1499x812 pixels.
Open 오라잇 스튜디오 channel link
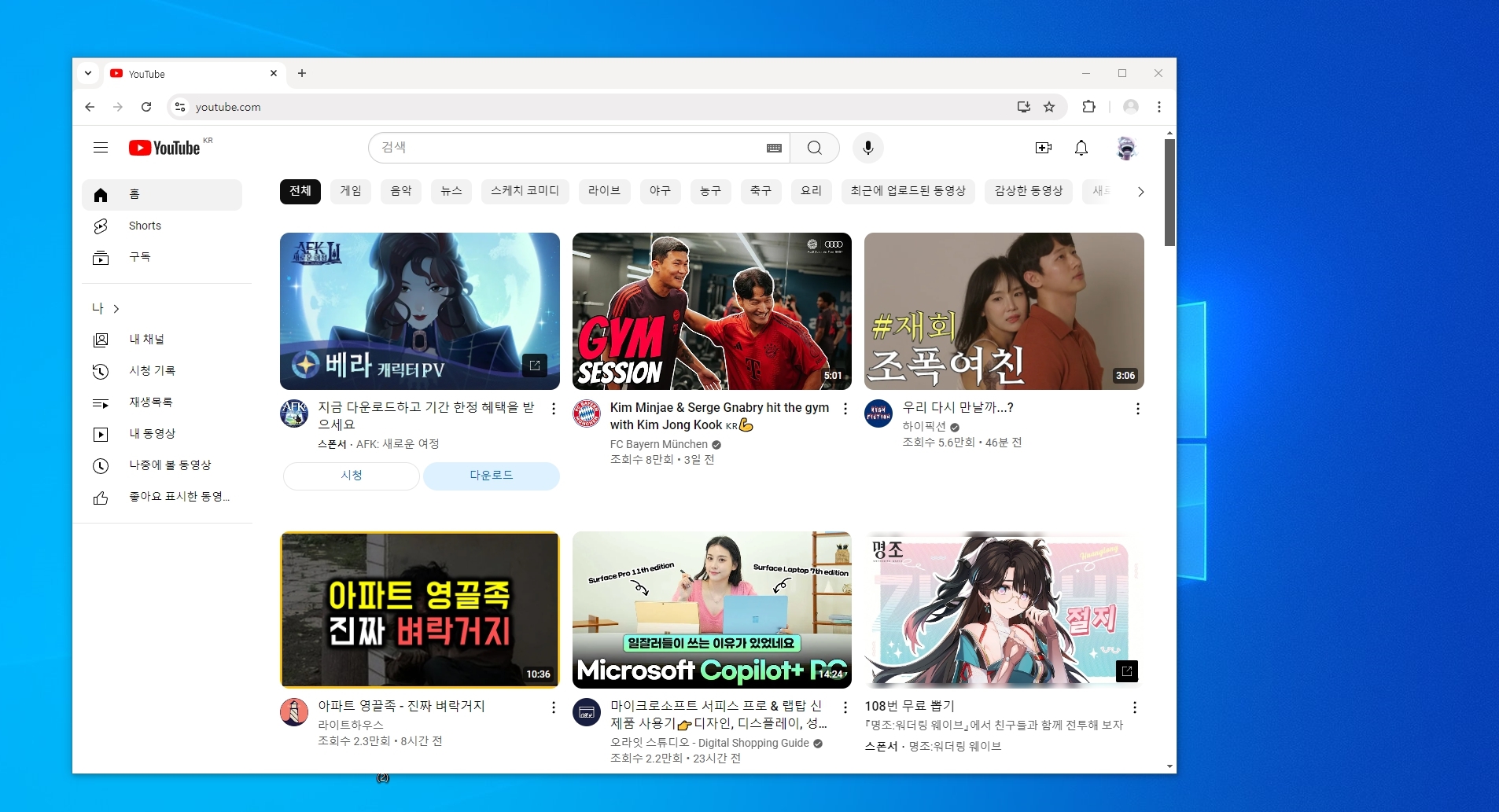coord(709,743)
